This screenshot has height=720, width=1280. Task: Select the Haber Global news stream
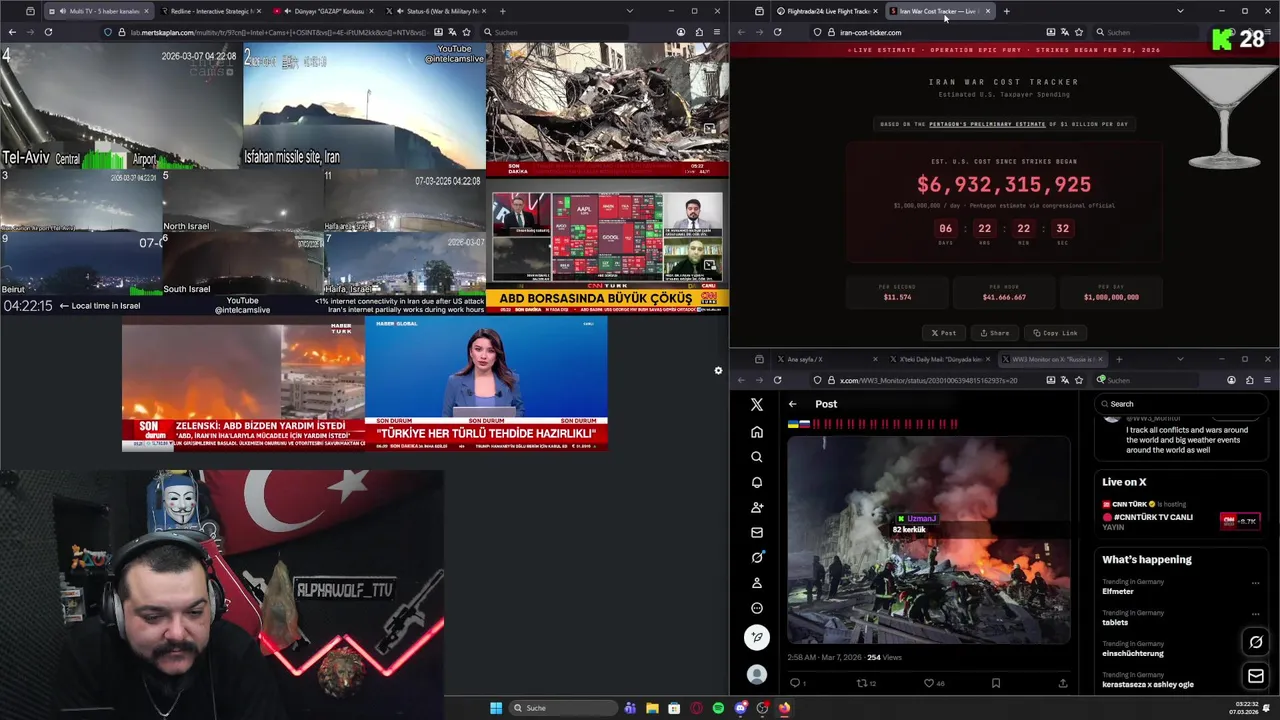click(486, 384)
